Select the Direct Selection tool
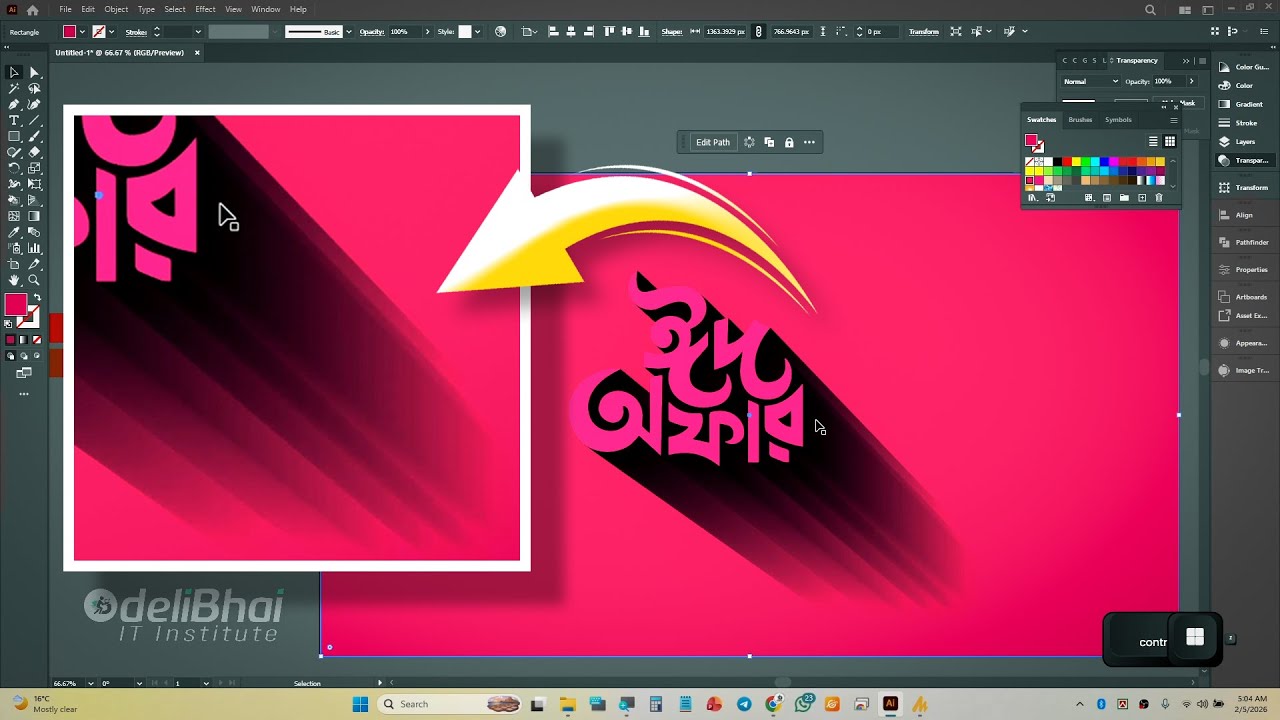Screen dimensions: 1280x720 [34, 72]
